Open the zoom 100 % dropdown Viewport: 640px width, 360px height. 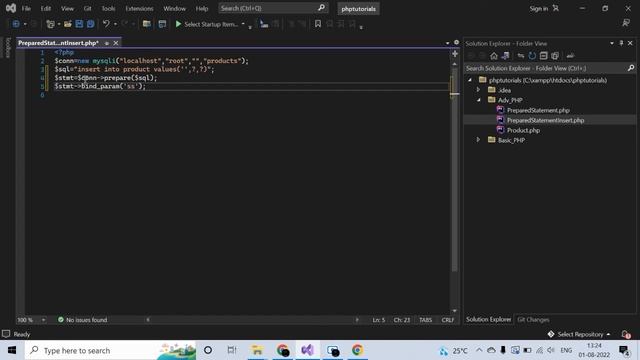[44, 320]
